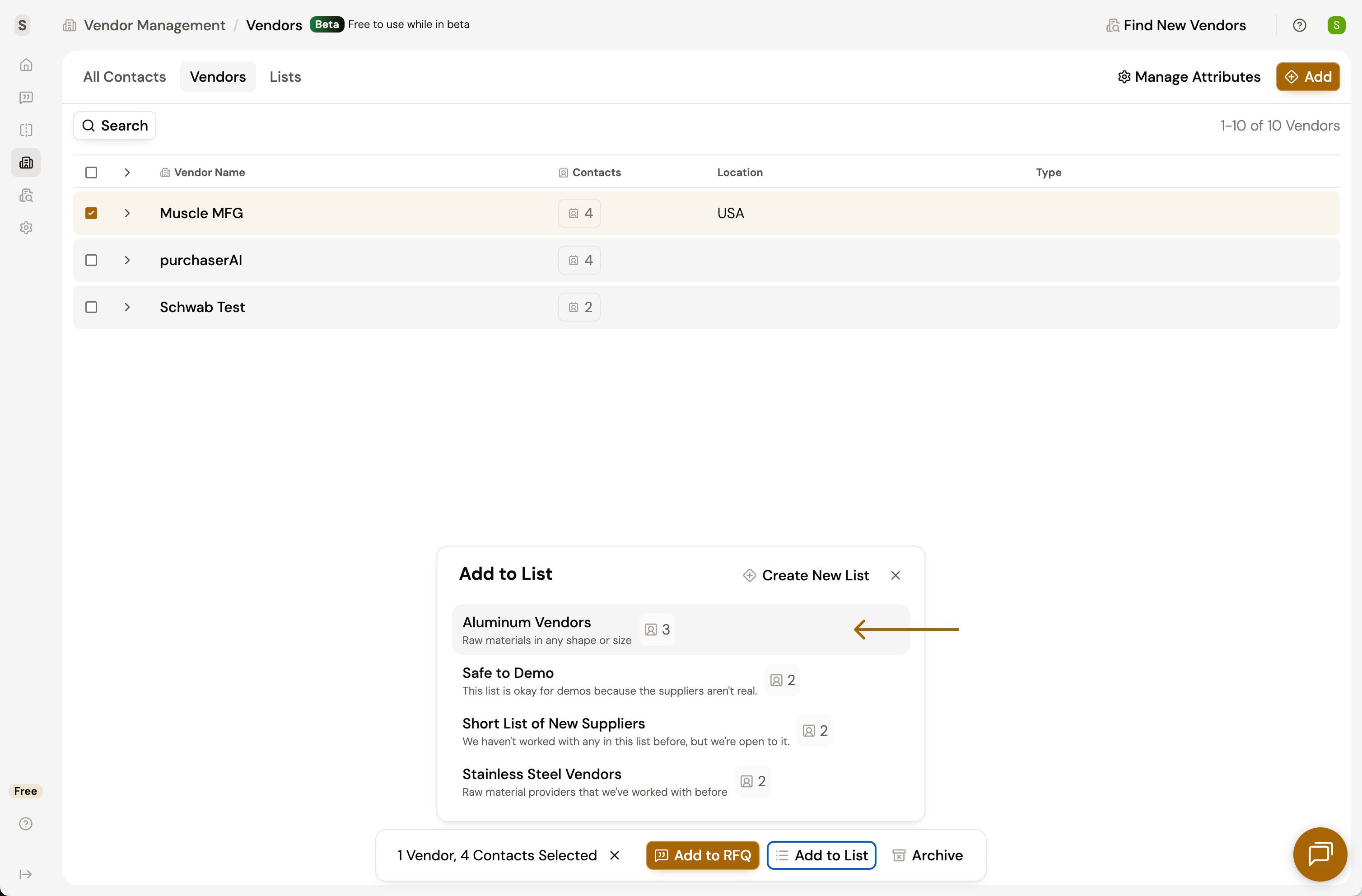Click the Add to RFQ button

[702, 855]
